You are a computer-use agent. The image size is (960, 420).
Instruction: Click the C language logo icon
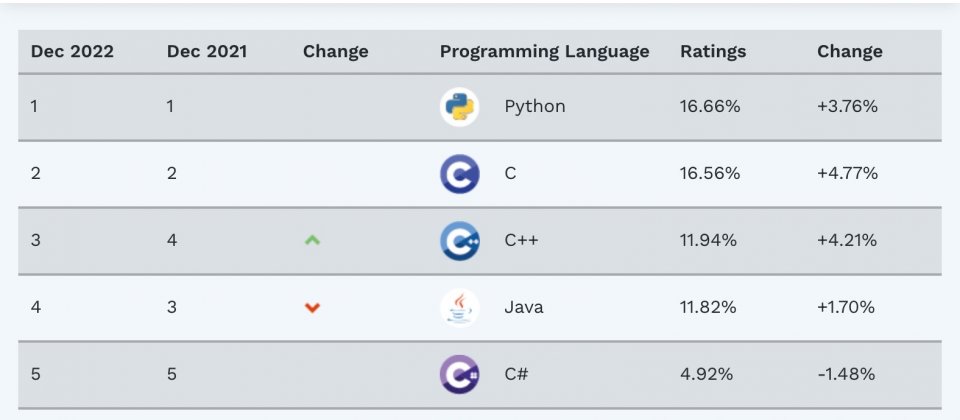point(459,174)
